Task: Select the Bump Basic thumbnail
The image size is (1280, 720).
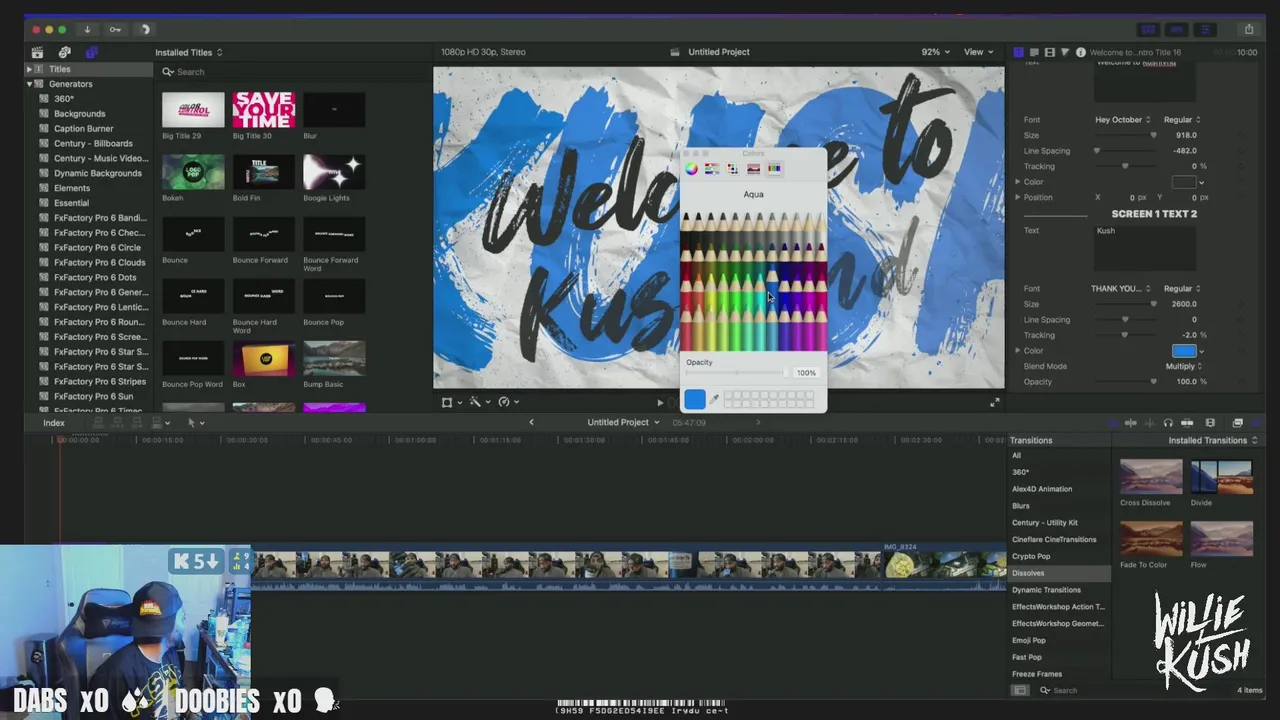Action: coord(334,360)
